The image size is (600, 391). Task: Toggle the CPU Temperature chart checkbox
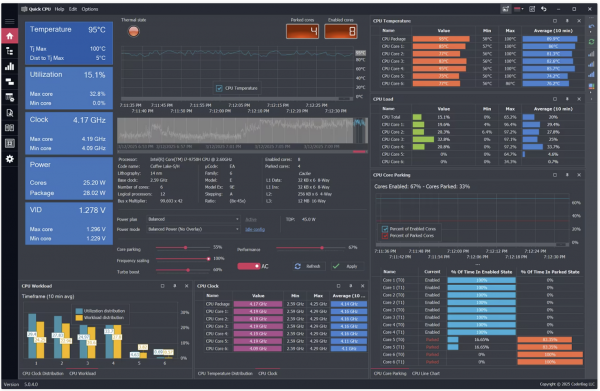(x=219, y=88)
